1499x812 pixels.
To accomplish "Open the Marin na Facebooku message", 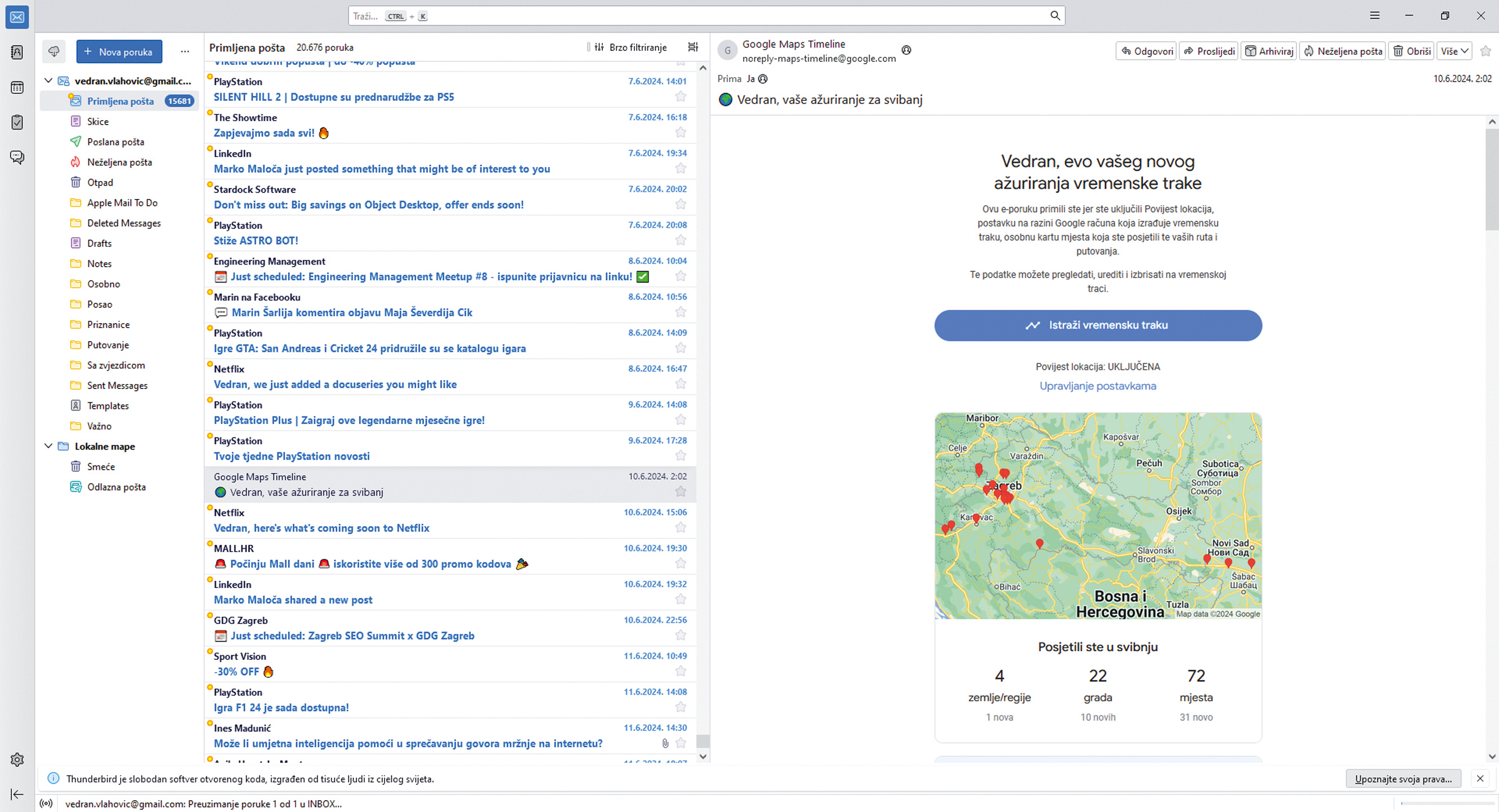I will tap(451, 305).
